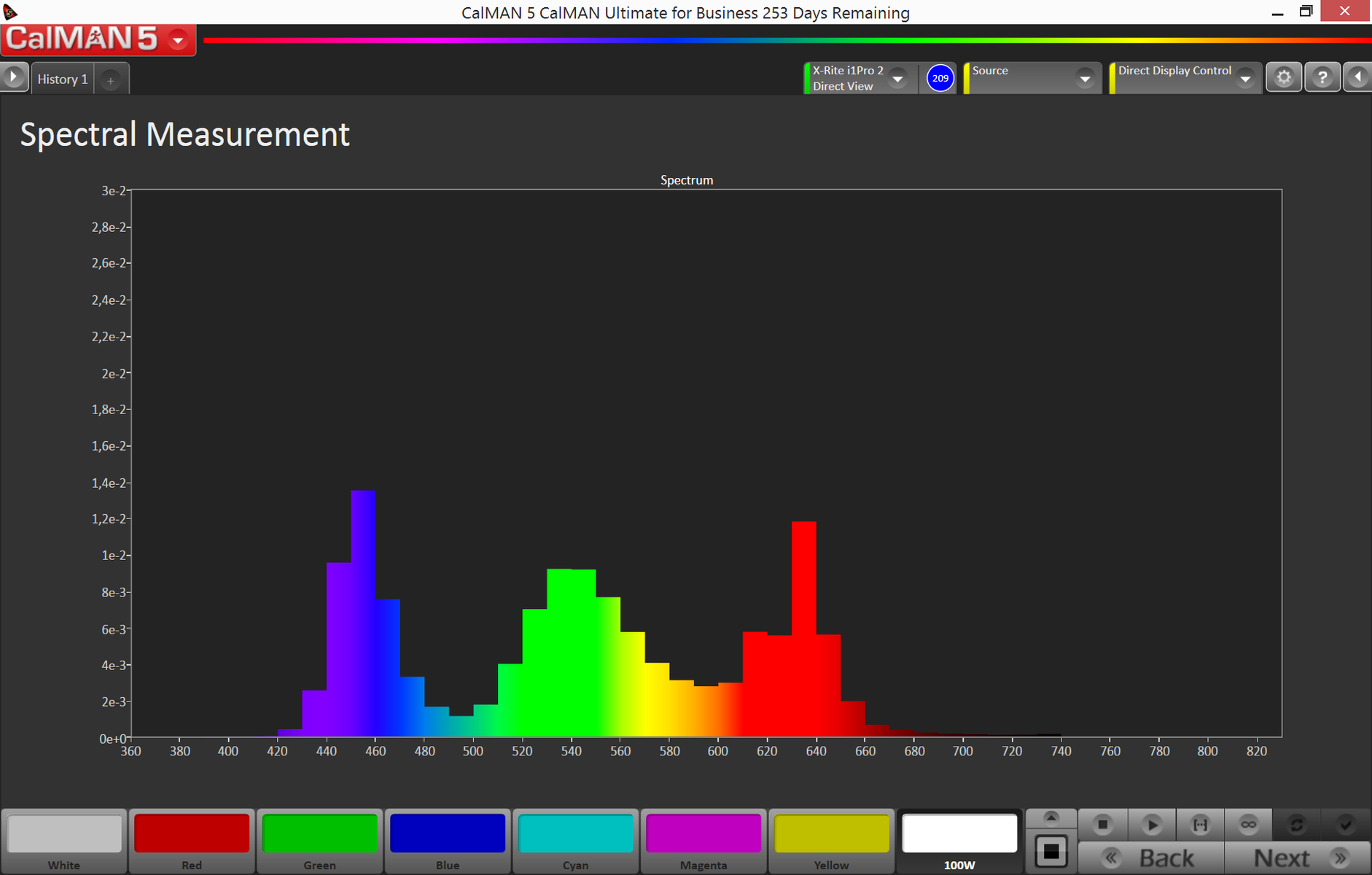Click the Back button

point(1151,858)
